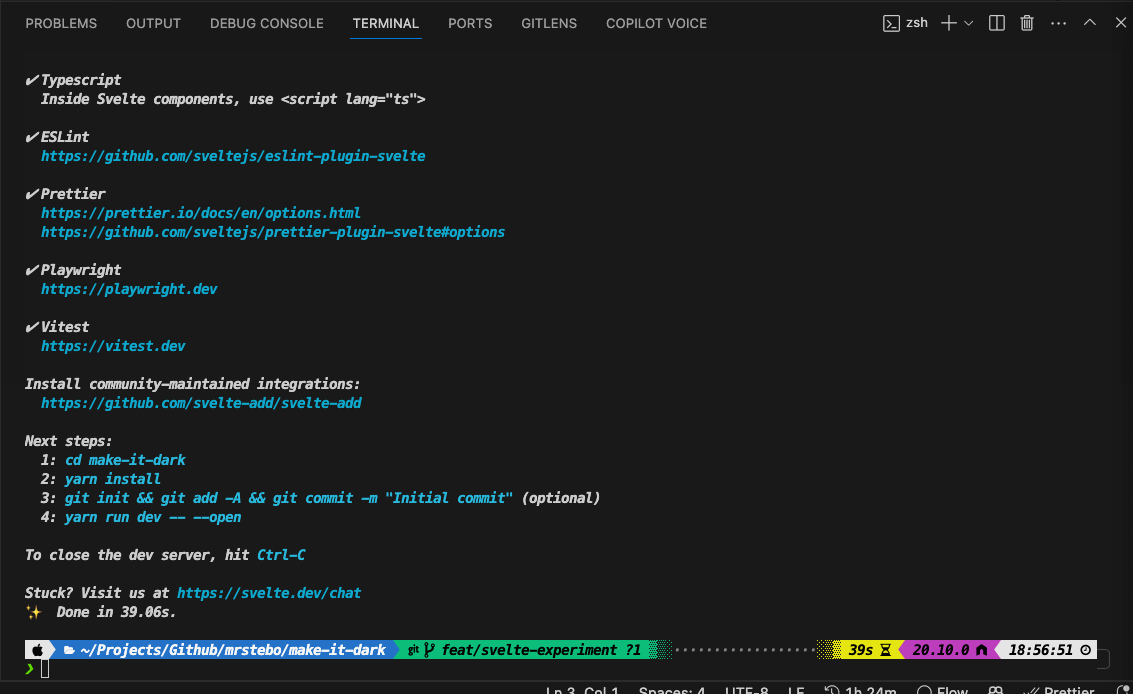The image size is (1133, 694).
Task: Click the 'yarn install' command text
Action: [113, 479]
